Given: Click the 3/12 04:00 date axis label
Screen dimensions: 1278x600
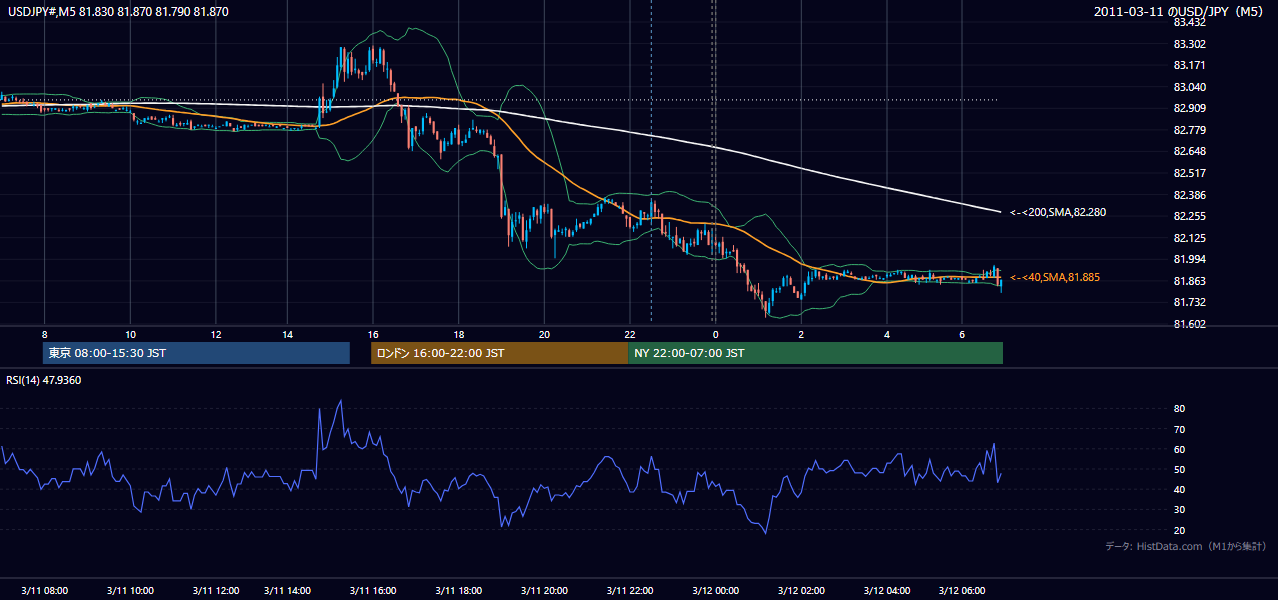Looking at the screenshot, I should [x=888, y=591].
